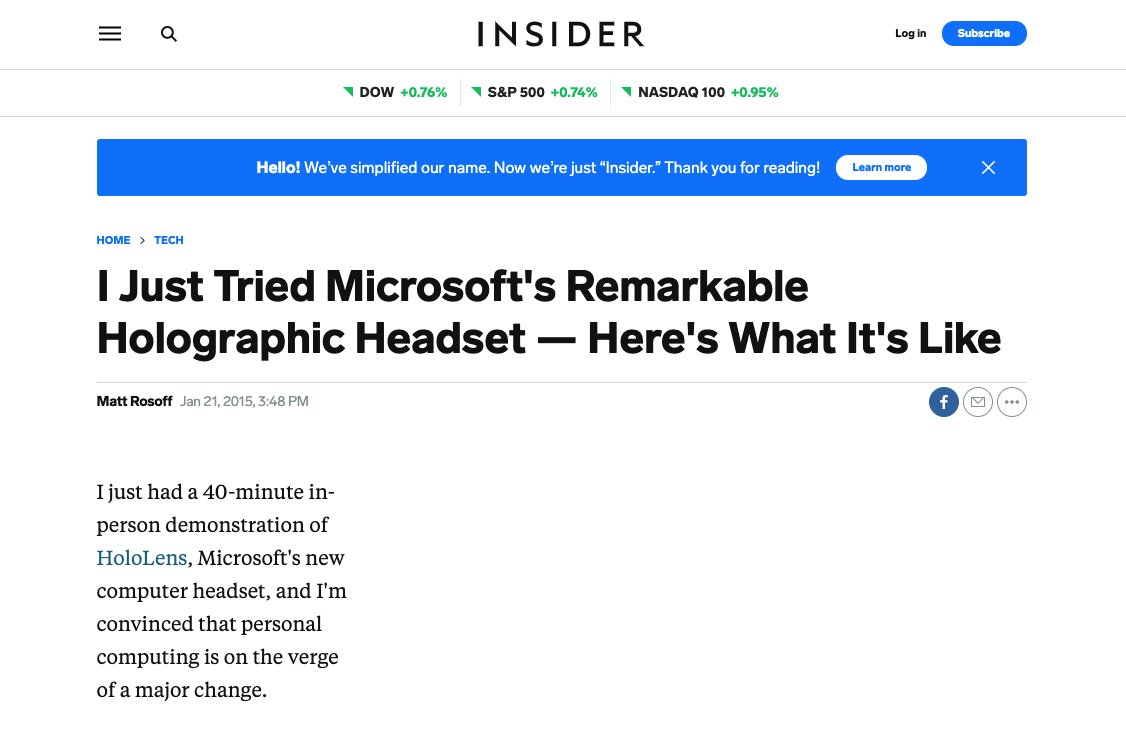Click the S&P 500 arrow indicator
The image size is (1126, 729).
point(476,92)
